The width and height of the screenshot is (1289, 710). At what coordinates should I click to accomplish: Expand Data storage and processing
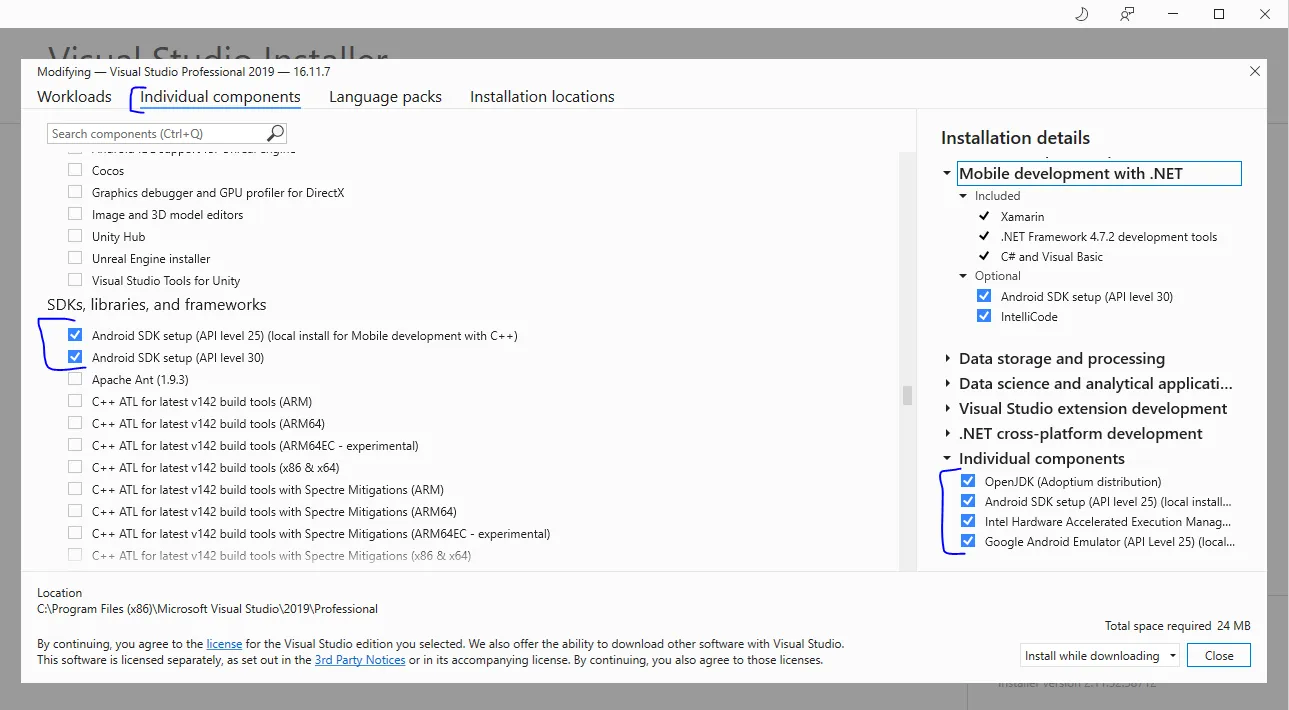pos(947,359)
